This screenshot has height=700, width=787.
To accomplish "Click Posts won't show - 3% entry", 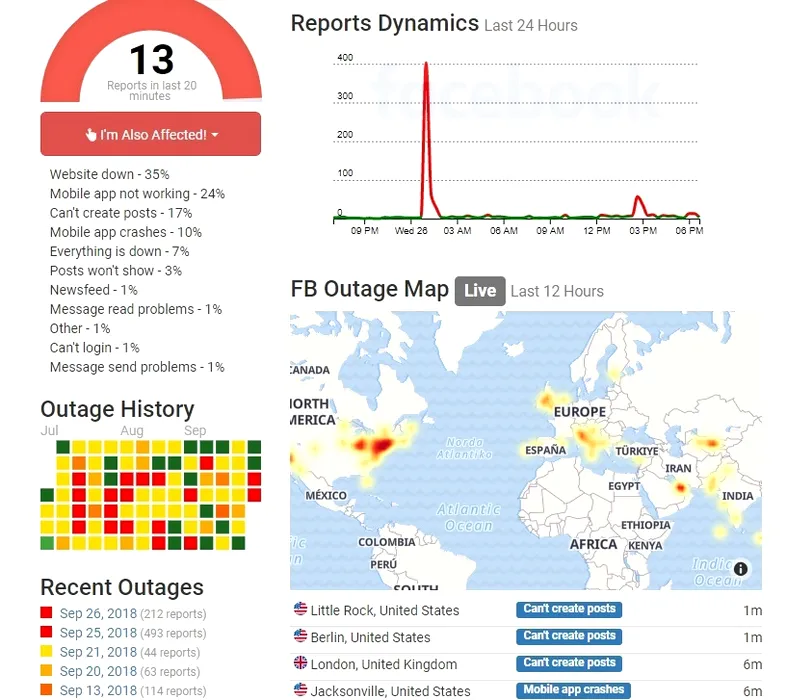I will pos(115,270).
